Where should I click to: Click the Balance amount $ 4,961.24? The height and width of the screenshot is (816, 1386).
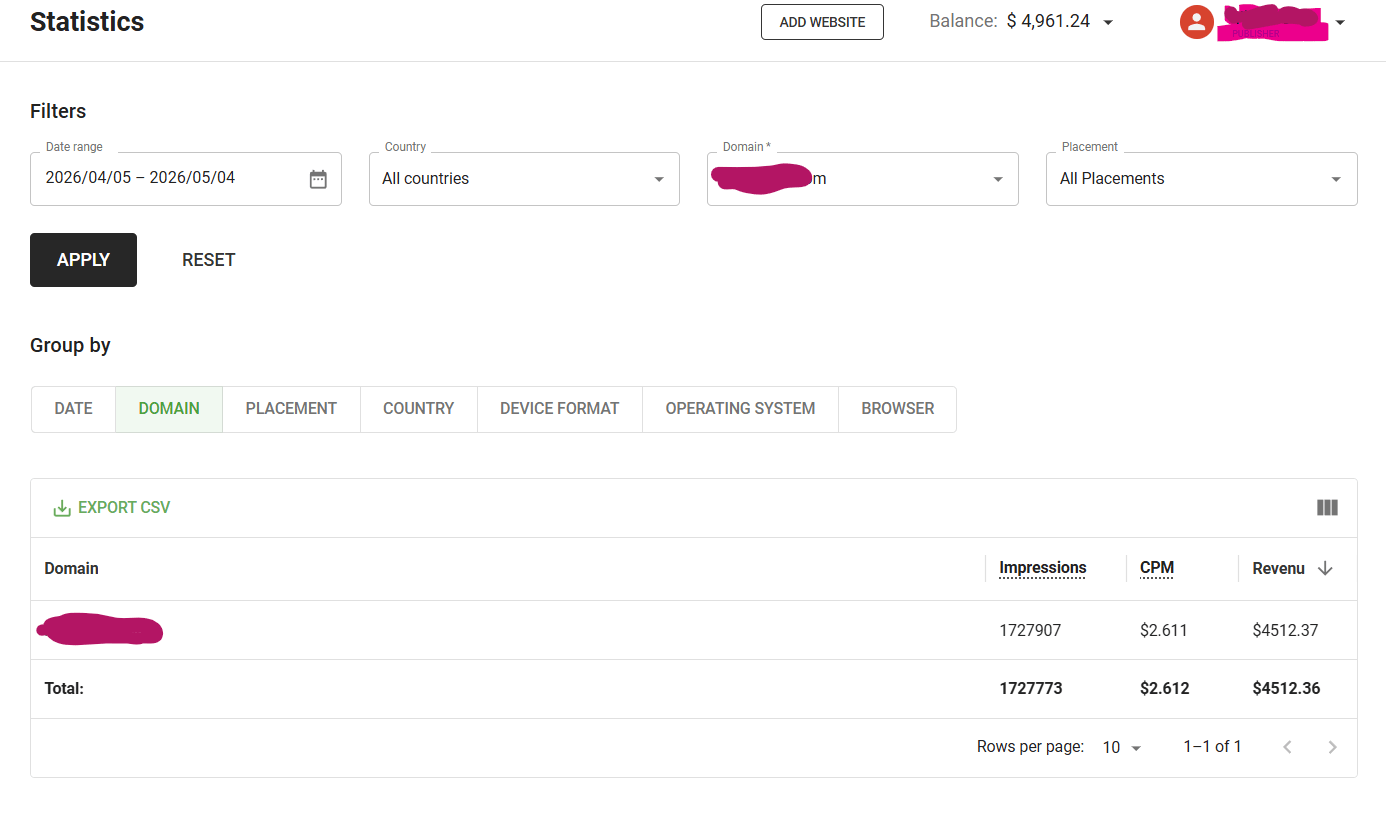point(1048,21)
